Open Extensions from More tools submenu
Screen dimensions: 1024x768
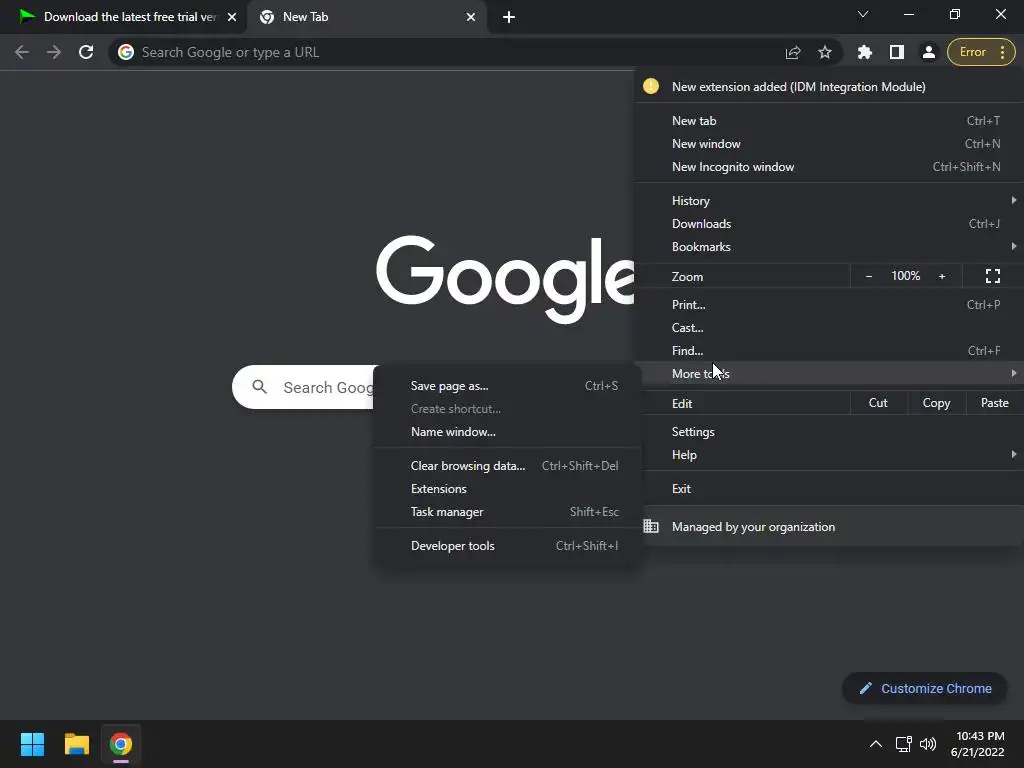pyautogui.click(x=507, y=488)
